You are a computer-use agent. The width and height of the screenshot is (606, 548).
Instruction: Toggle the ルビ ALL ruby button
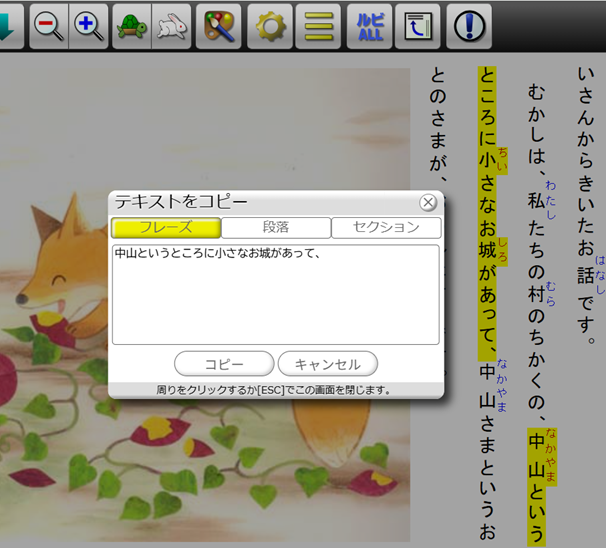369,27
